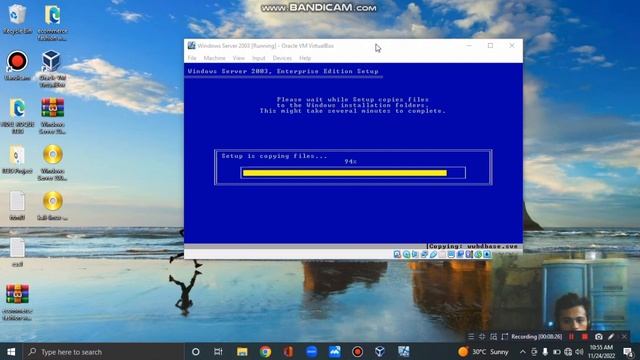Open the network globe icon in system tray
The height and width of the screenshot is (360, 640).
tap(568, 351)
